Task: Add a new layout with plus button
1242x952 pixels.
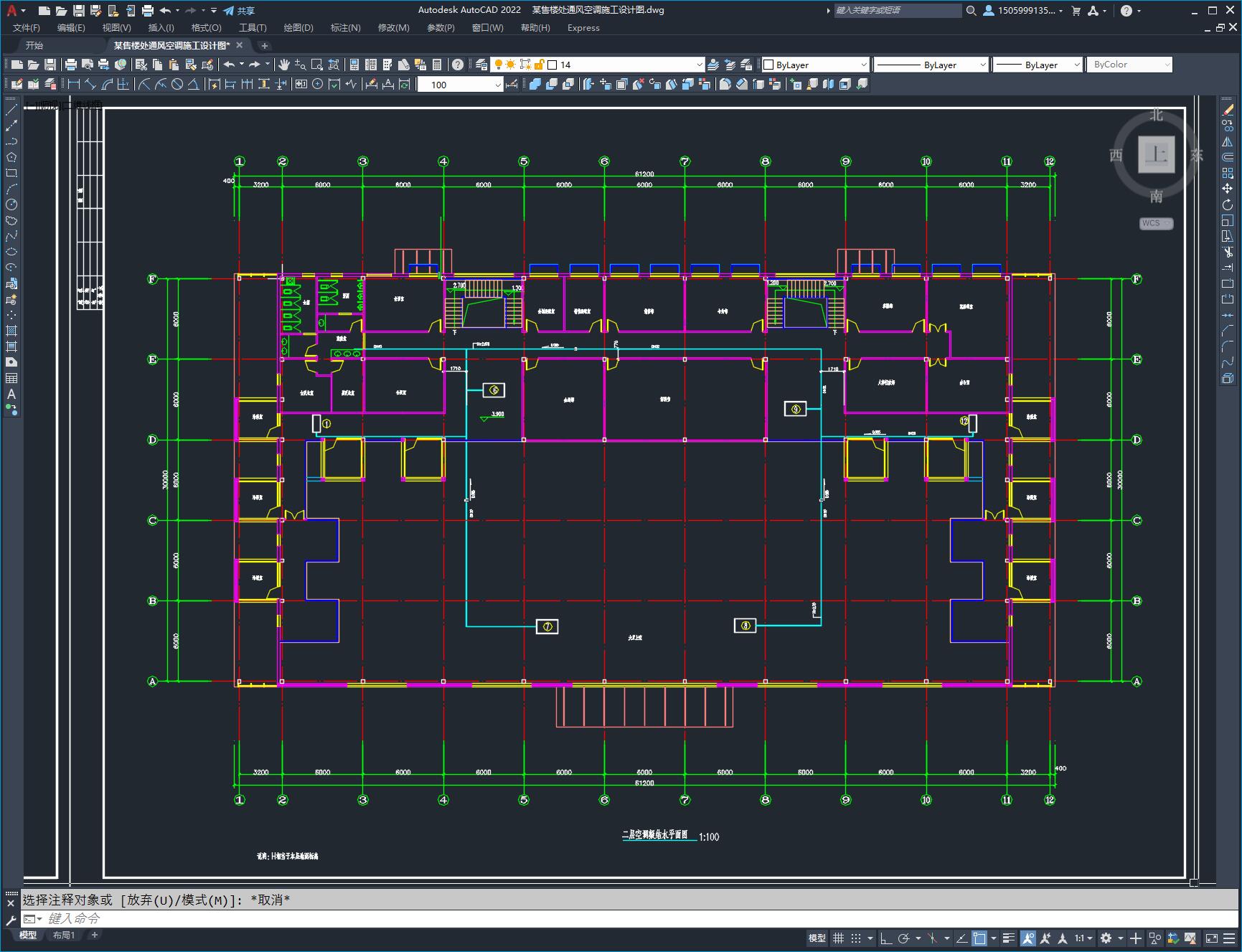Action: coord(94,935)
